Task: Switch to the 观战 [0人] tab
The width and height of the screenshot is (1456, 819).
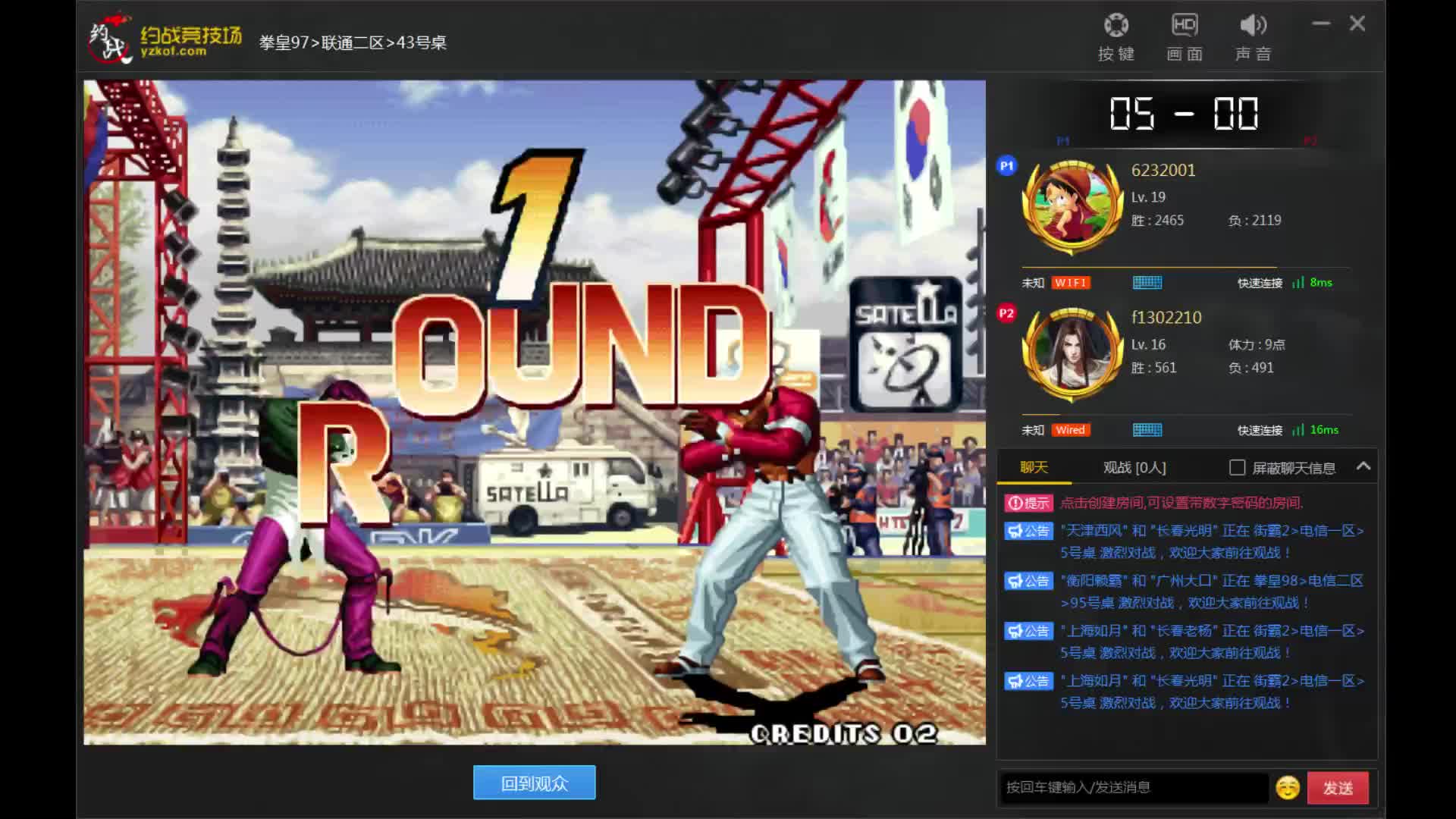Action: pos(1134,468)
